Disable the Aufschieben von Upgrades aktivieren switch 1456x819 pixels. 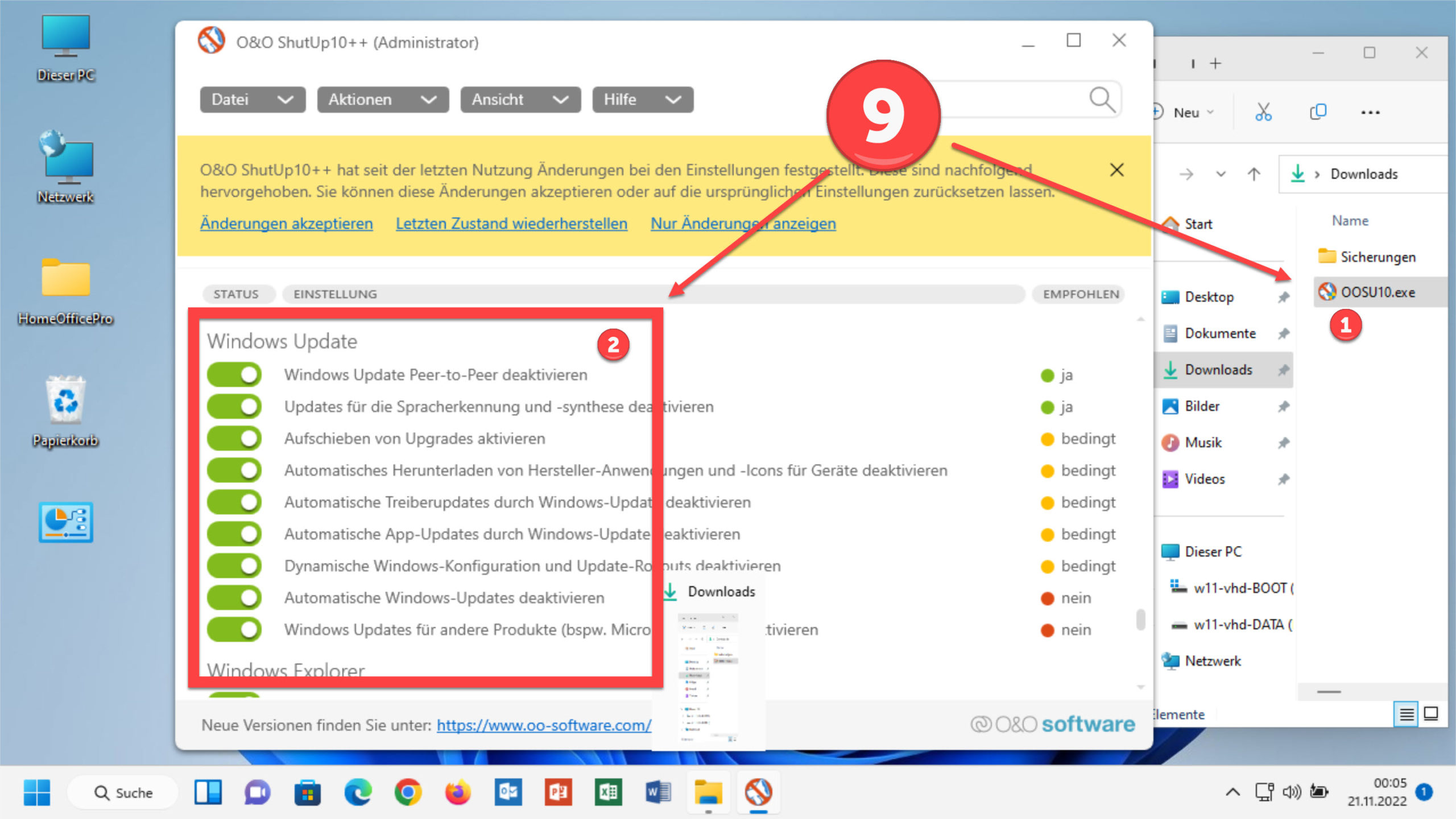[x=234, y=438]
